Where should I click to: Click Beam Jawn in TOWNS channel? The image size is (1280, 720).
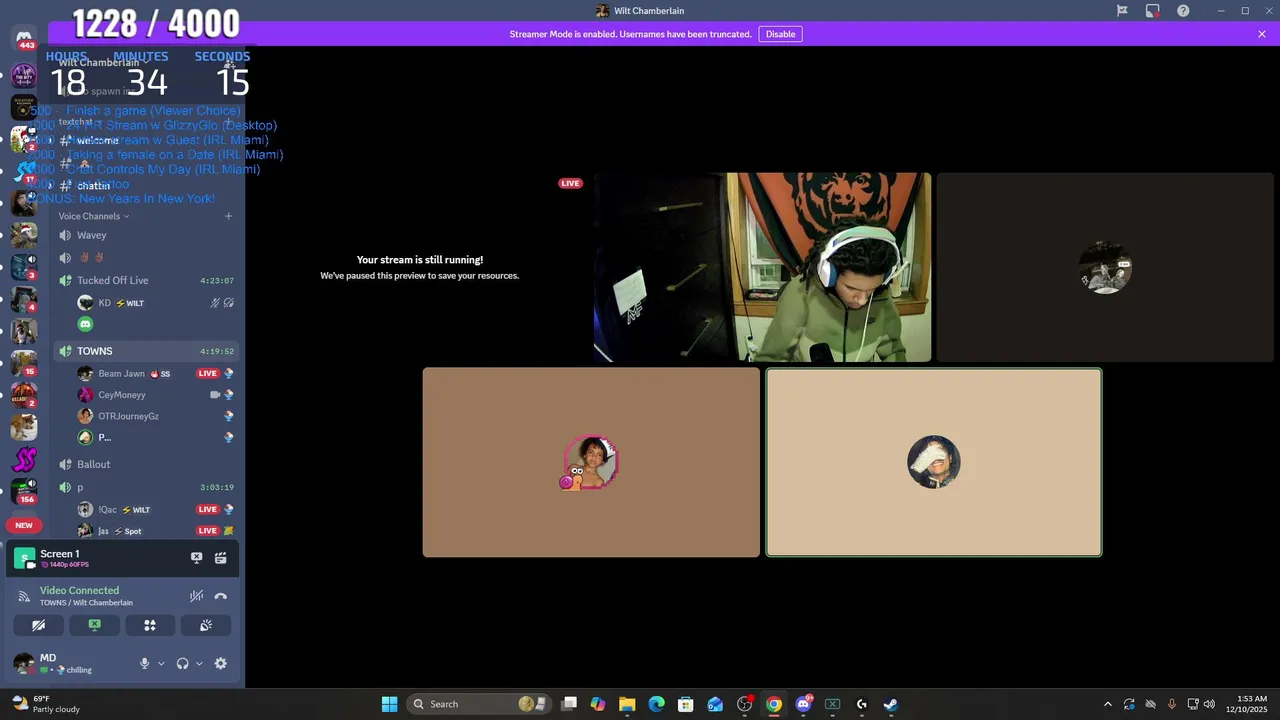[x=155, y=373]
